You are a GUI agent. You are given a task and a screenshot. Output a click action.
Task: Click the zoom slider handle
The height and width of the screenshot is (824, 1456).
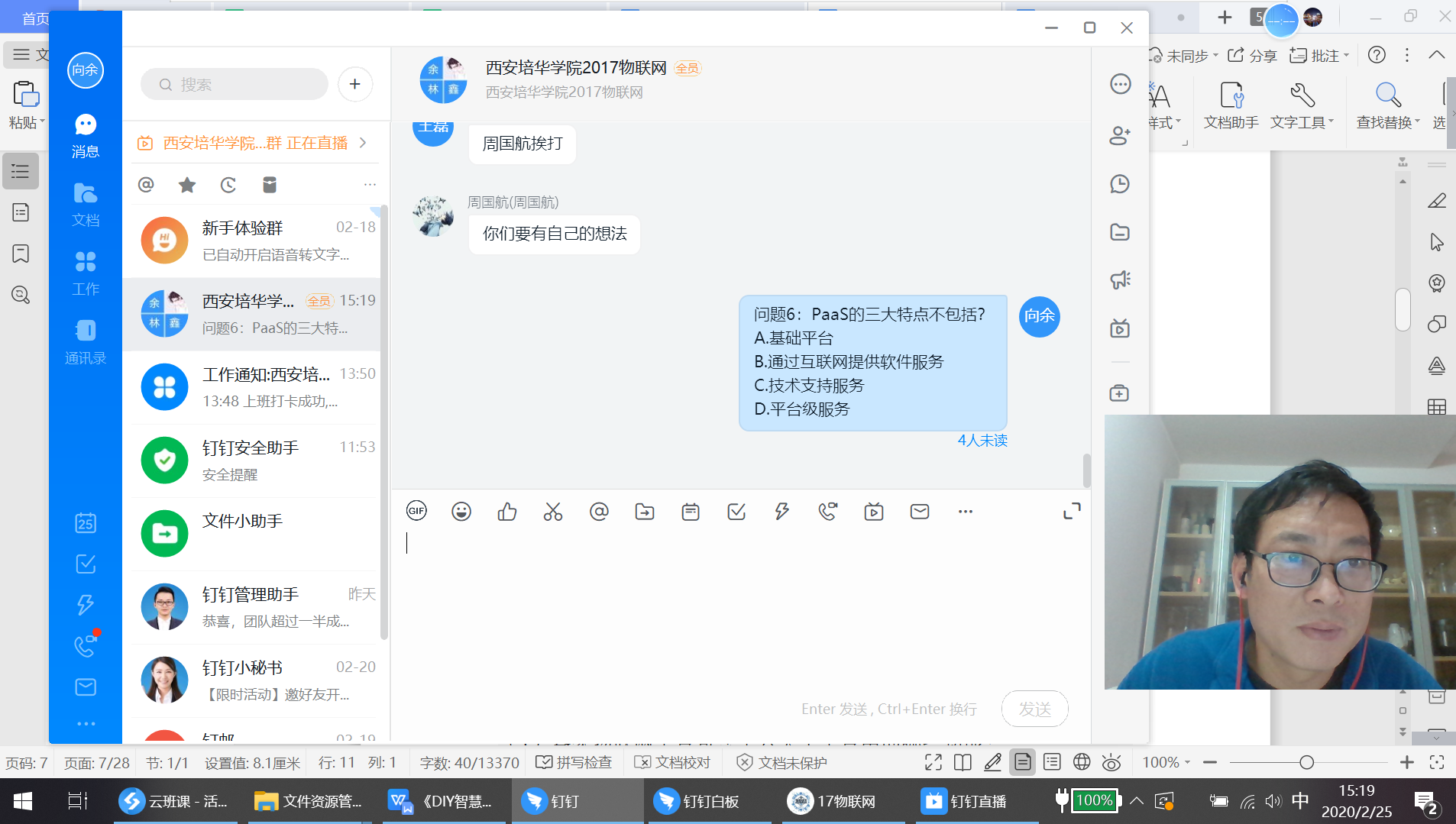click(x=1307, y=762)
